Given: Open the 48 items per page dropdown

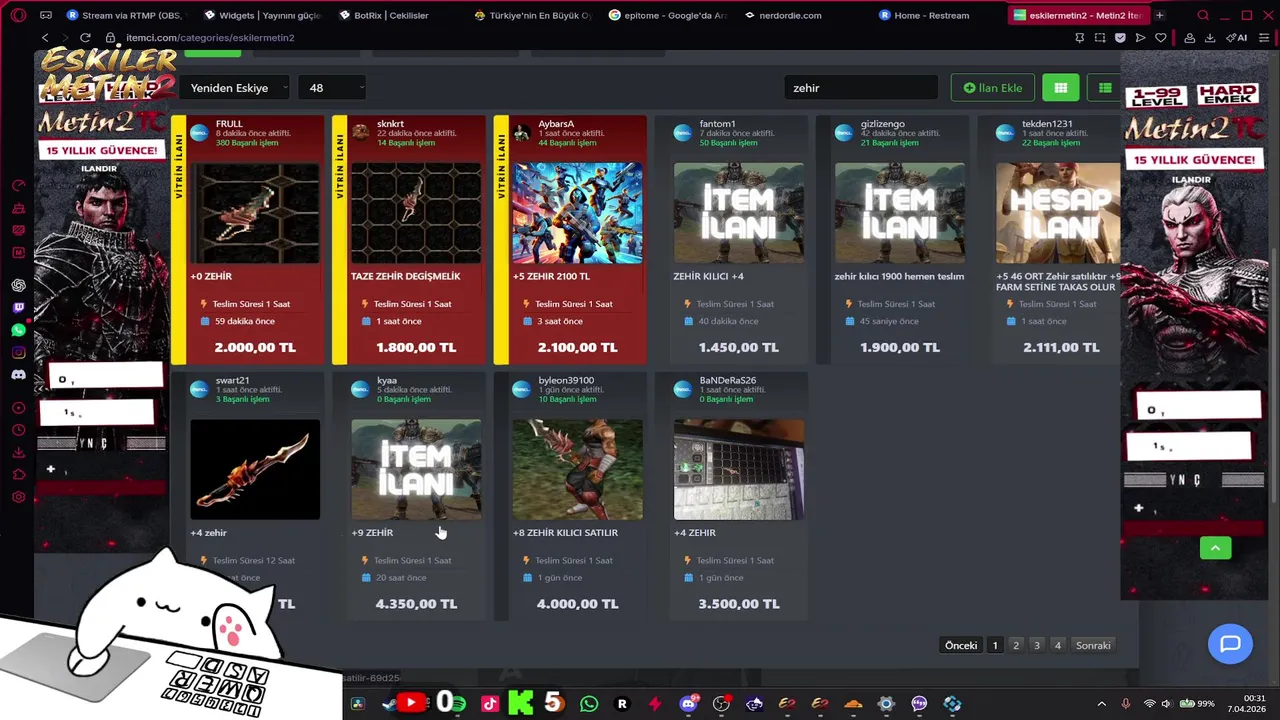Looking at the screenshot, I should pyautogui.click(x=332, y=88).
